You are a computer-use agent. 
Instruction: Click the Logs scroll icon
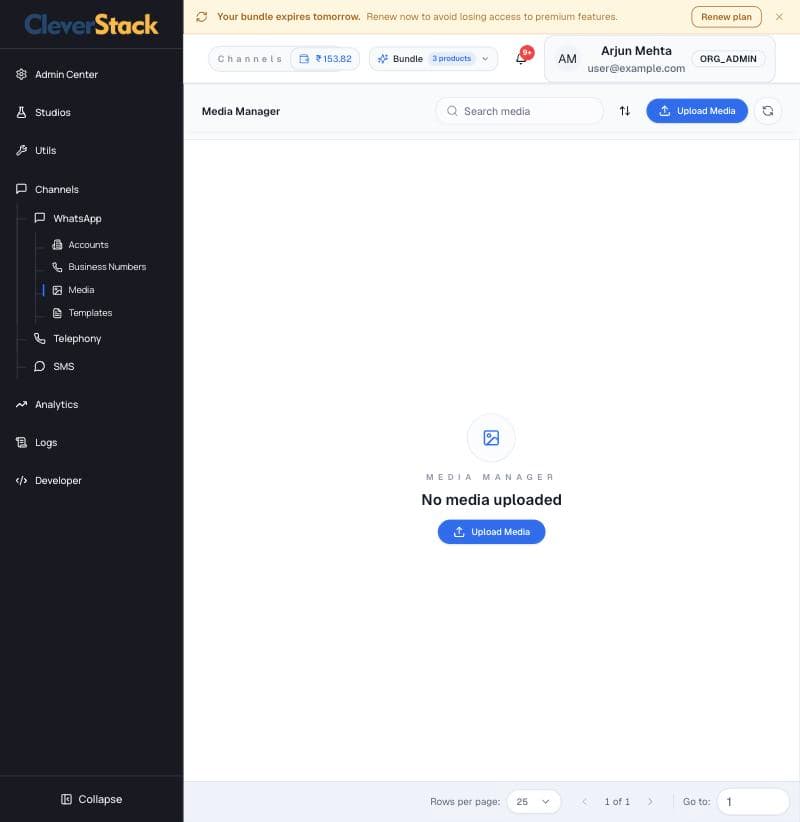[x=21, y=442]
